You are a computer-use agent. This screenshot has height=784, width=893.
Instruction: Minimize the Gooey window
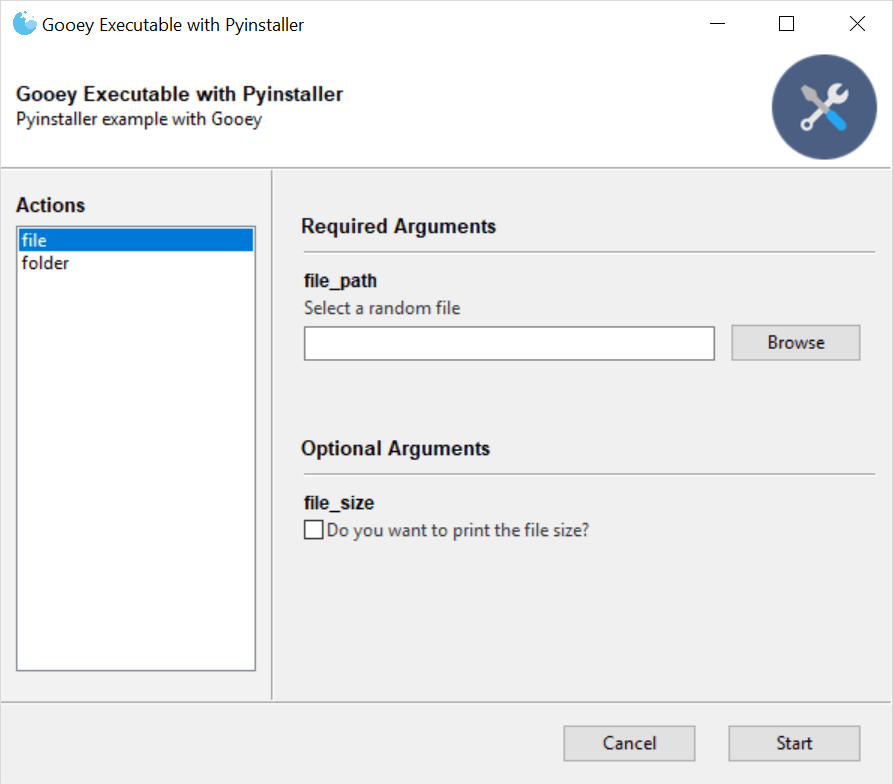tap(717, 23)
